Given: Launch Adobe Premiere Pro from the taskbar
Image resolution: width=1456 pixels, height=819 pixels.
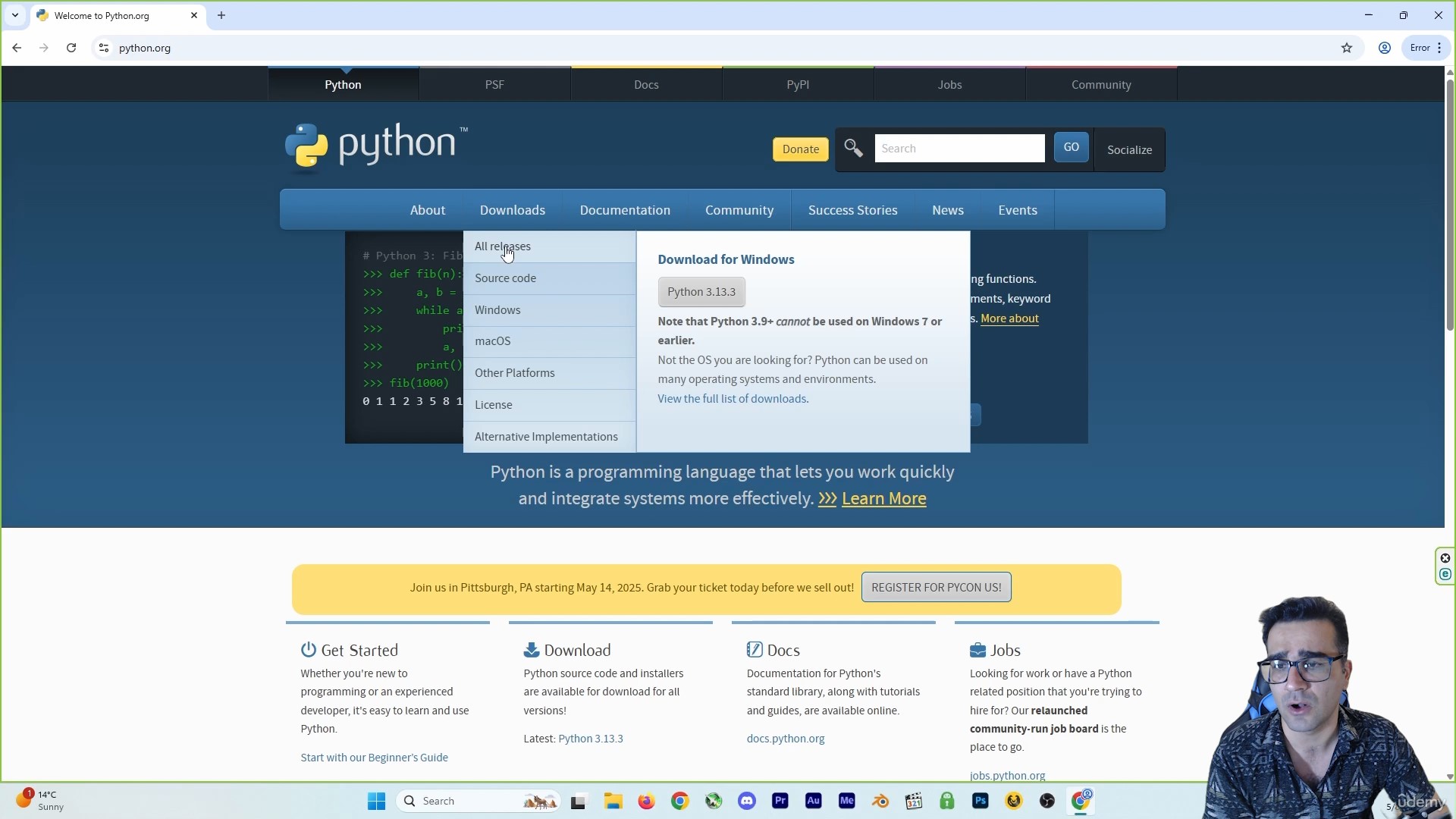Looking at the screenshot, I should click(x=780, y=801).
